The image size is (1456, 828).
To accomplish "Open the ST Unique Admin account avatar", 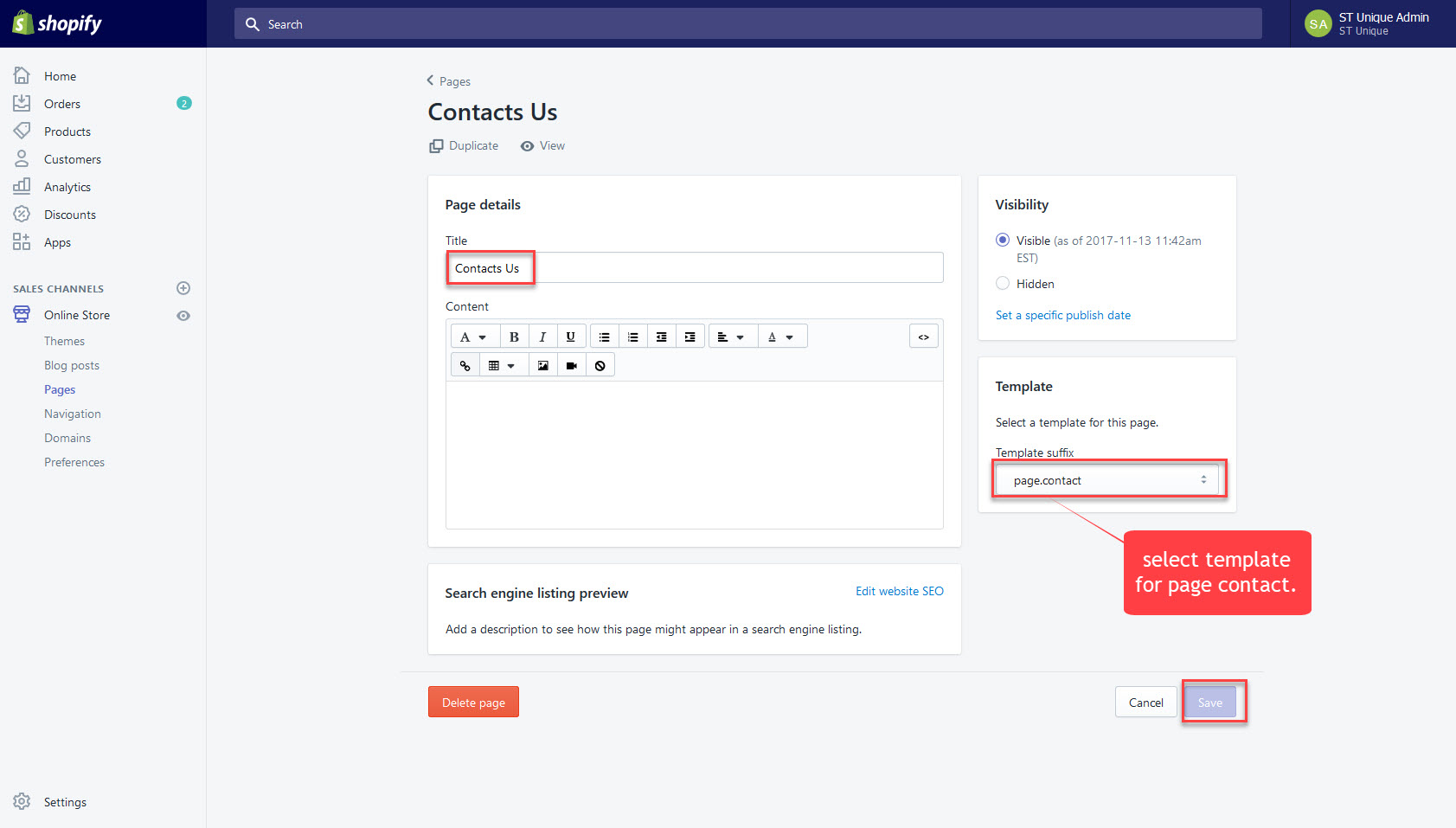I will pos(1318,24).
